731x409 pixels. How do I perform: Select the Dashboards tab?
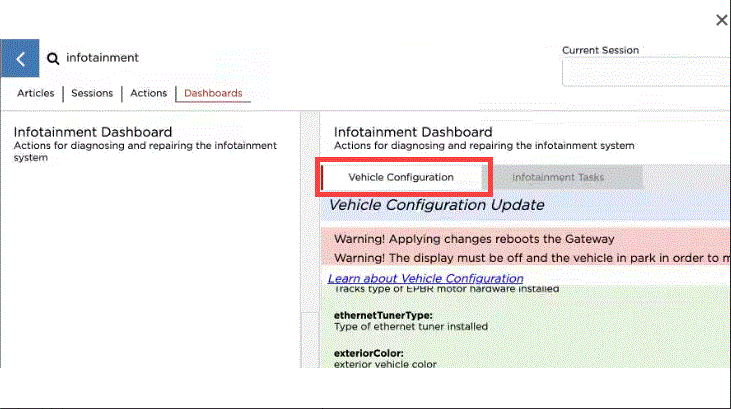(213, 93)
